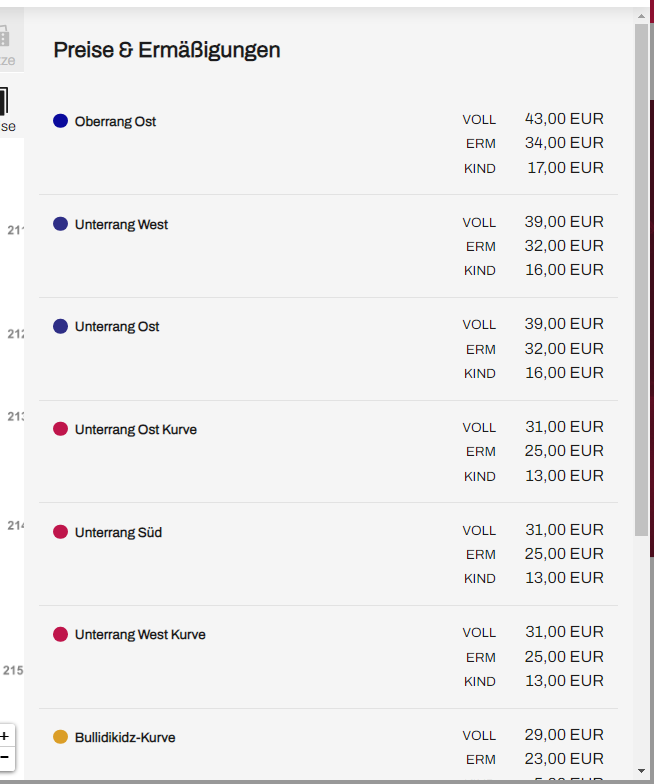
Task: Click the Unterrang Ost Kurve red dot
Action: click(x=60, y=429)
